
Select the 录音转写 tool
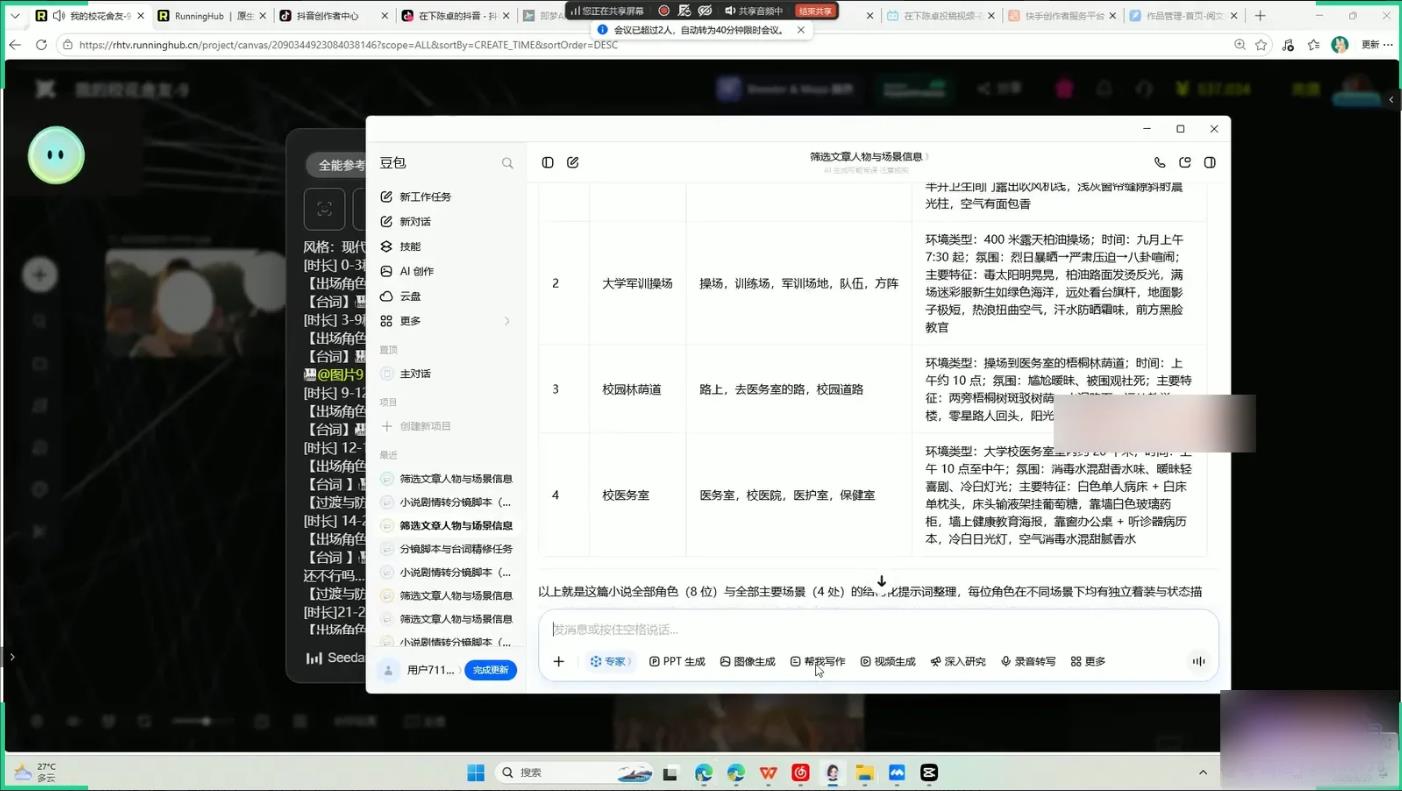(1028, 661)
